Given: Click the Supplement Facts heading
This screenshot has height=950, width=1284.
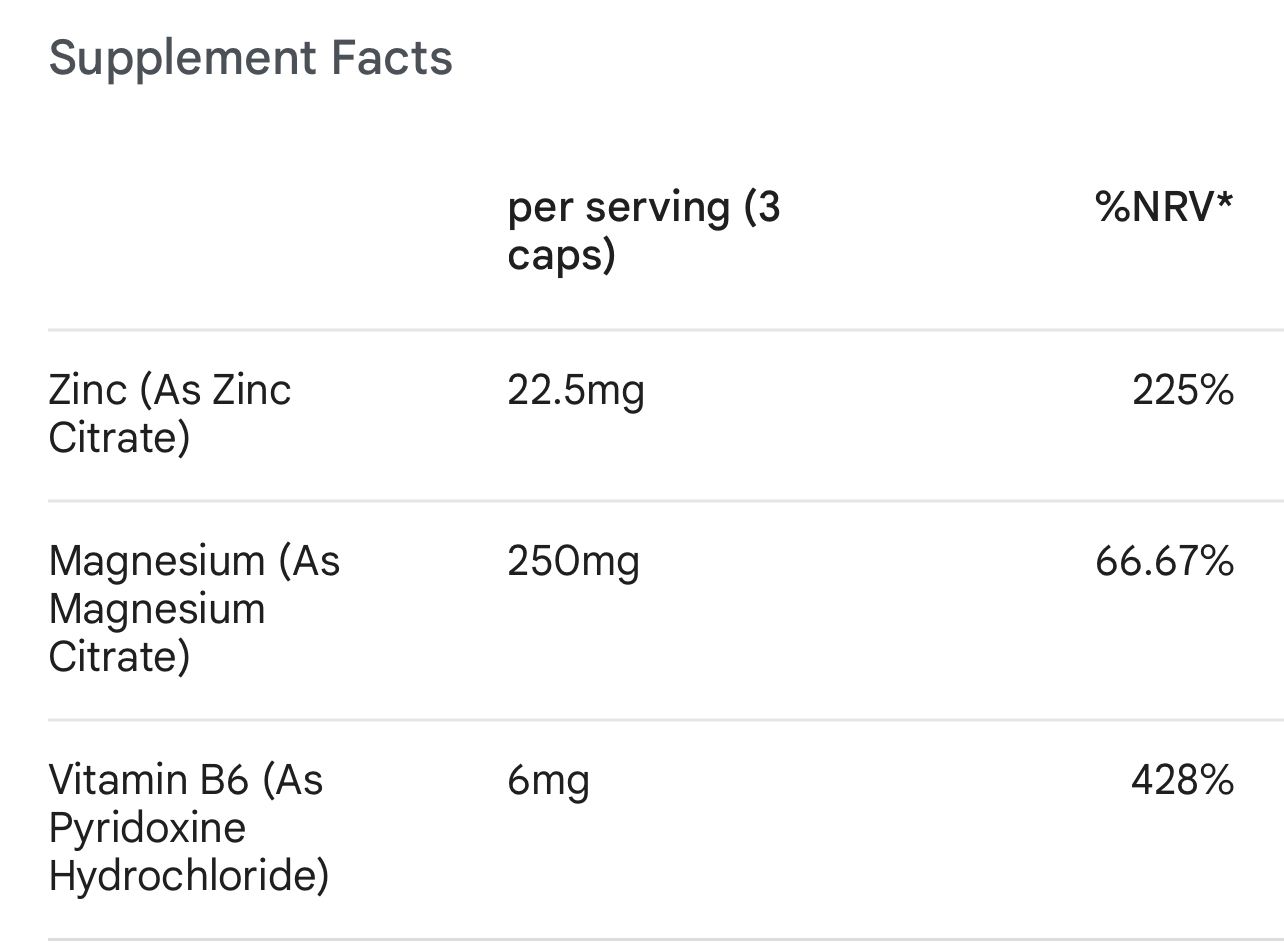Looking at the screenshot, I should (x=250, y=58).
